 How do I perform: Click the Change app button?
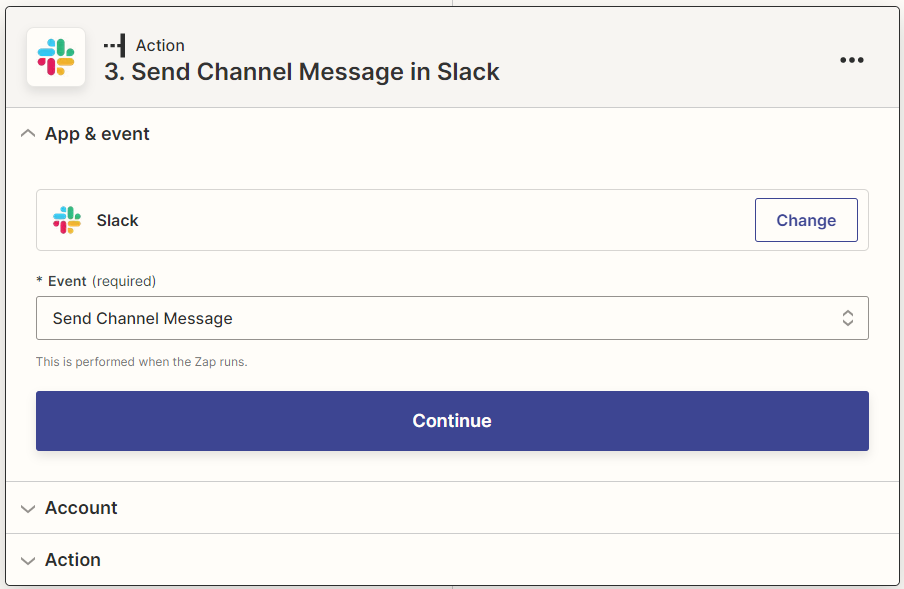[x=806, y=220]
